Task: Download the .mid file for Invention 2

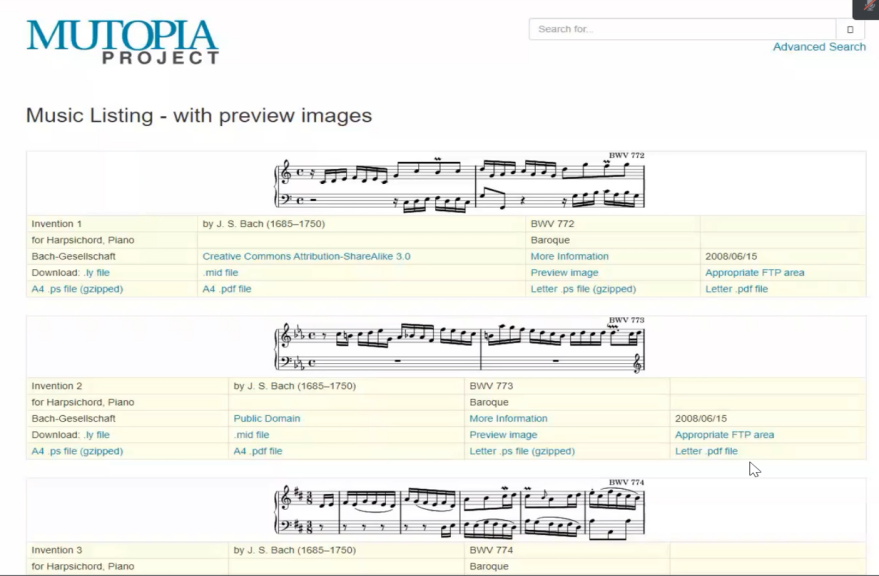Action: point(251,435)
